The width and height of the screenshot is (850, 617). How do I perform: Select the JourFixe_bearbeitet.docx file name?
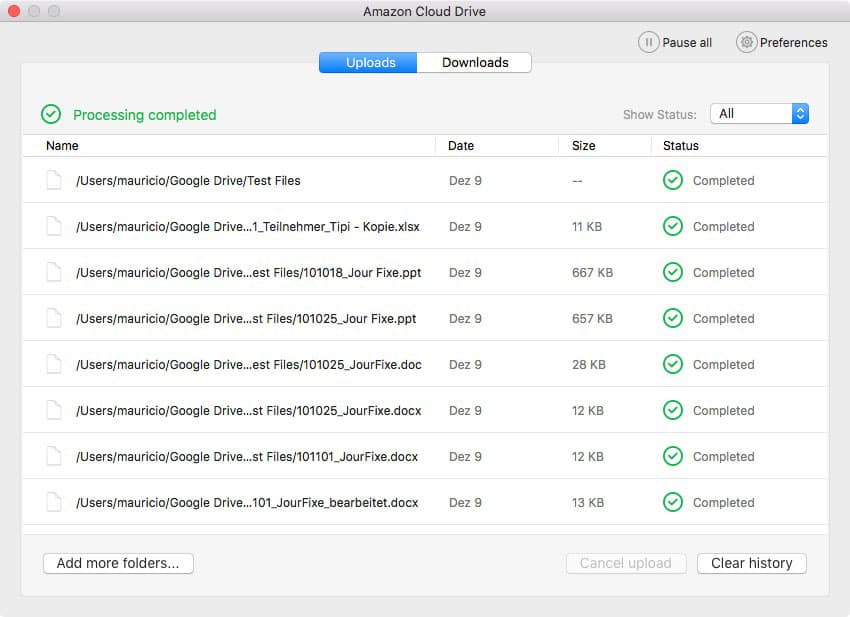point(247,503)
